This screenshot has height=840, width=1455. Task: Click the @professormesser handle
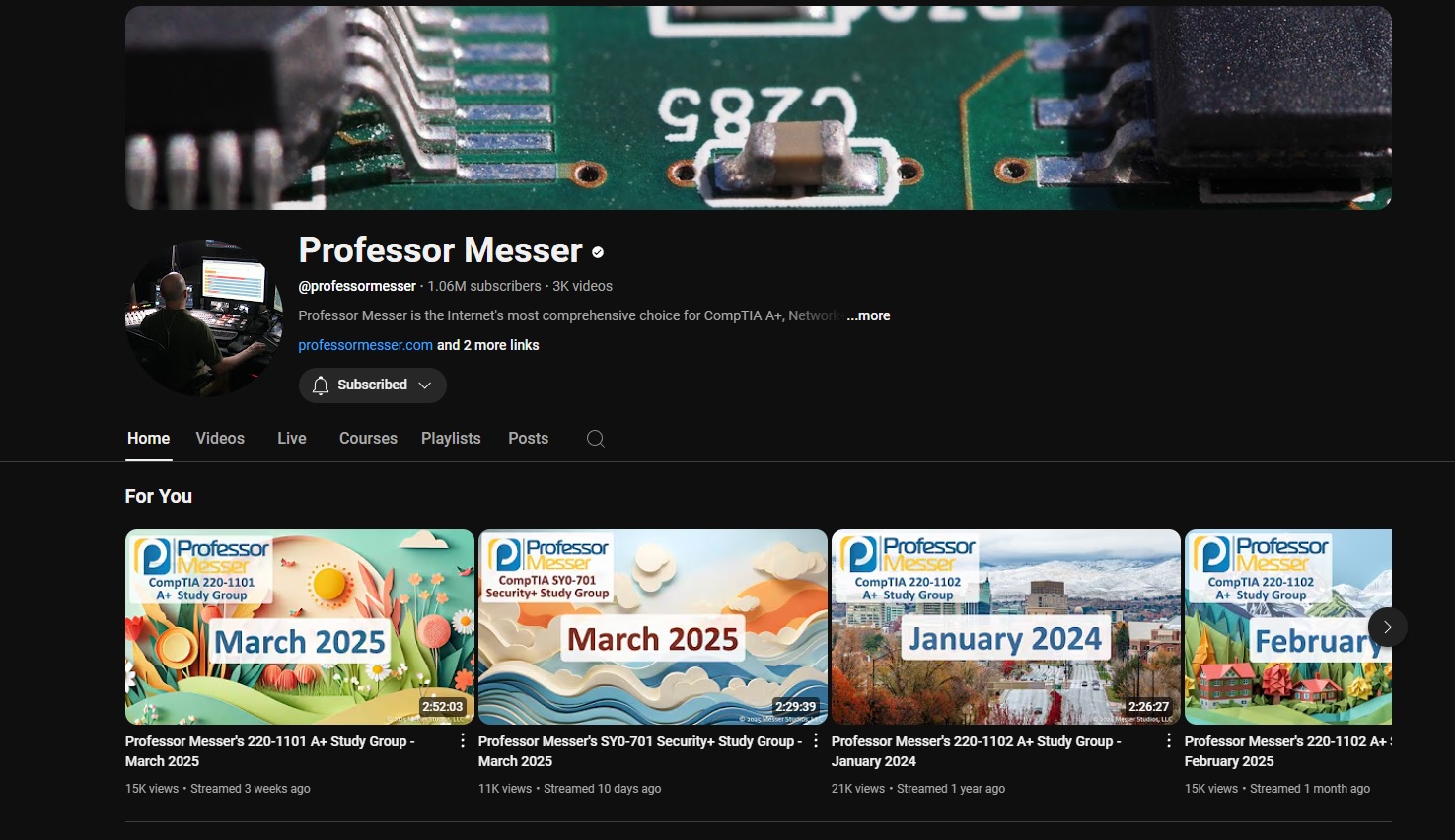tap(357, 286)
